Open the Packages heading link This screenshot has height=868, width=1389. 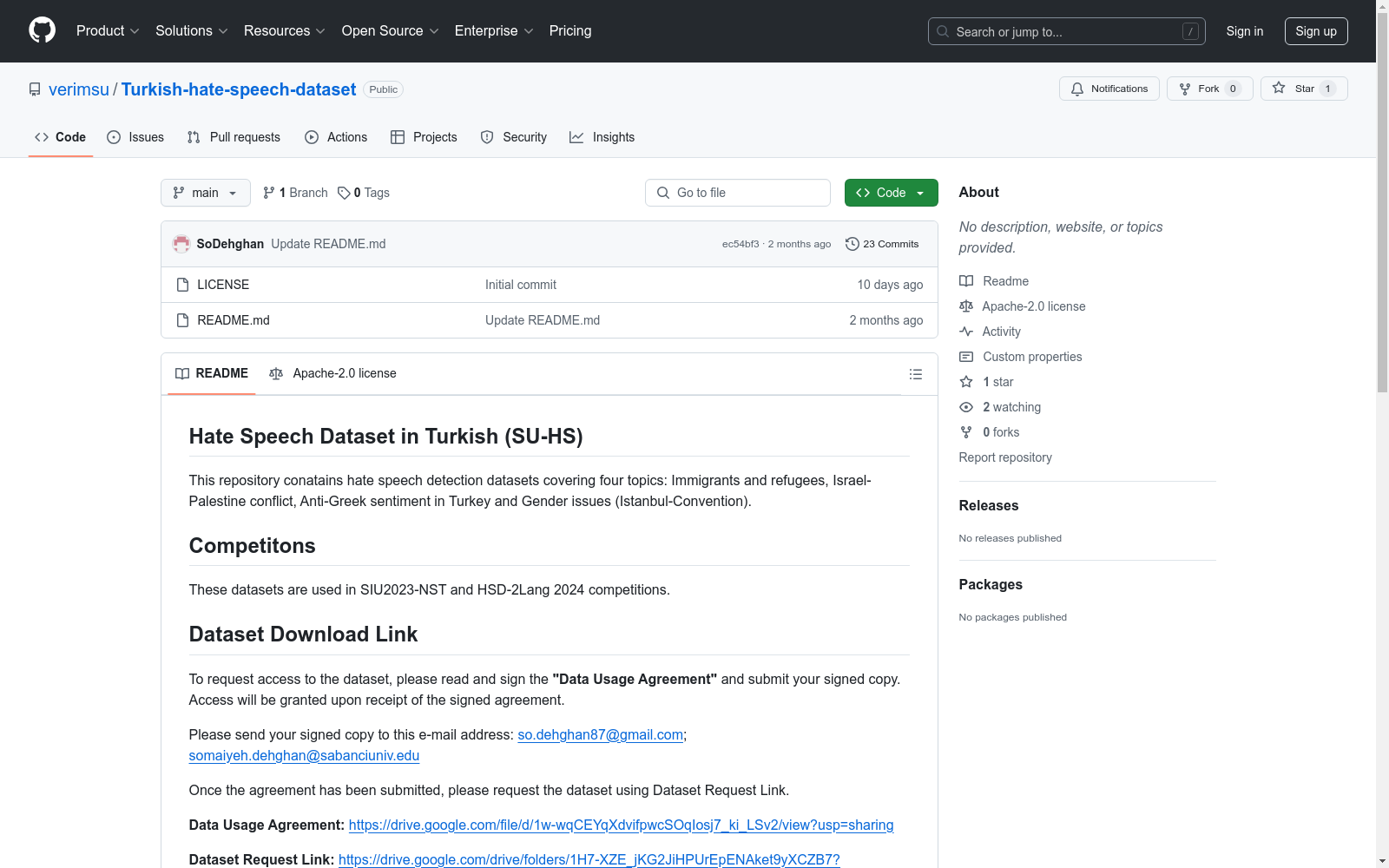[x=991, y=584]
